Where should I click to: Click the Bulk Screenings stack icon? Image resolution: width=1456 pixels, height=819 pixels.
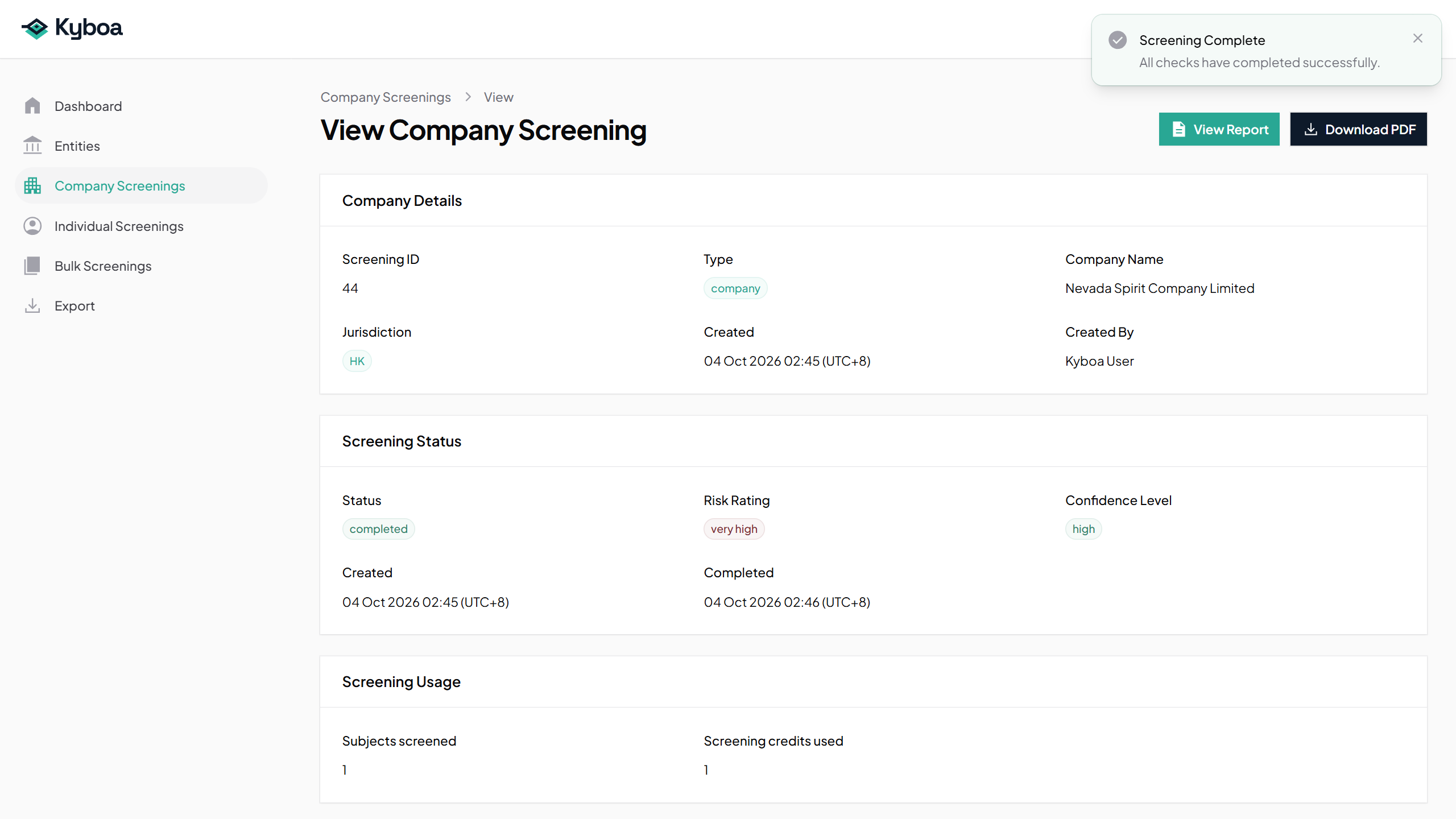pos(32,266)
